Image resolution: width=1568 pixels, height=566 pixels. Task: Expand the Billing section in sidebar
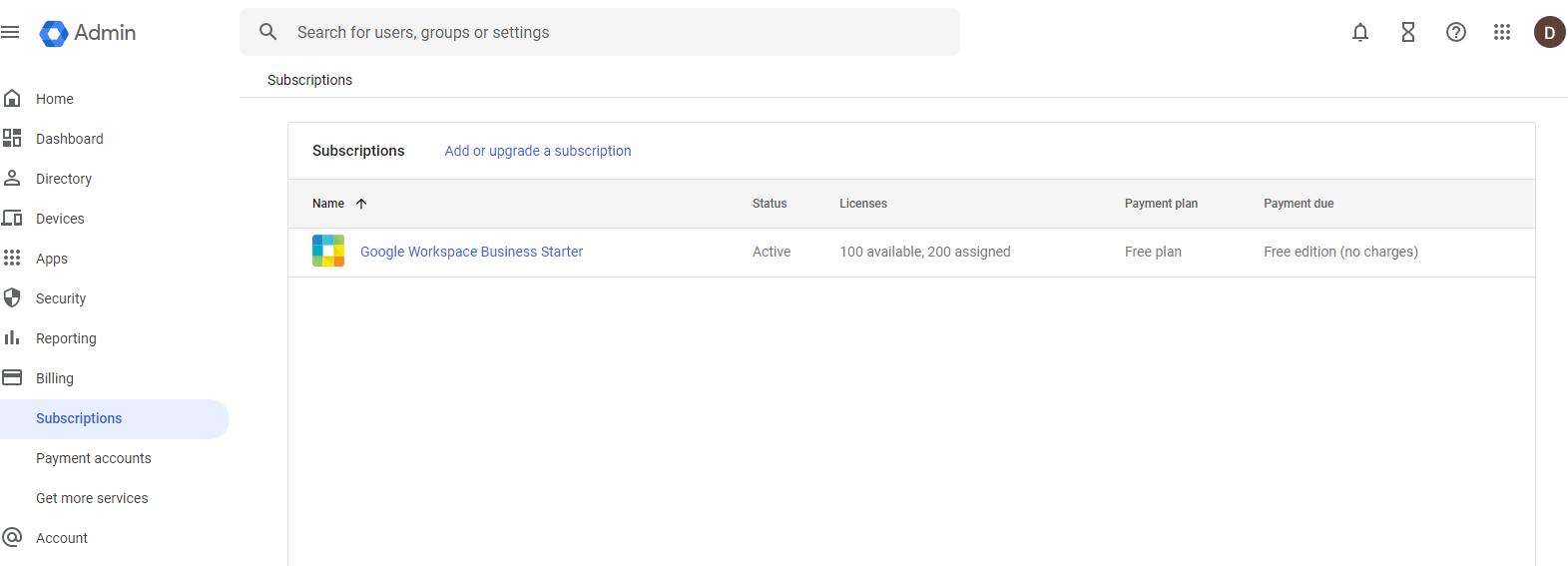(55, 378)
